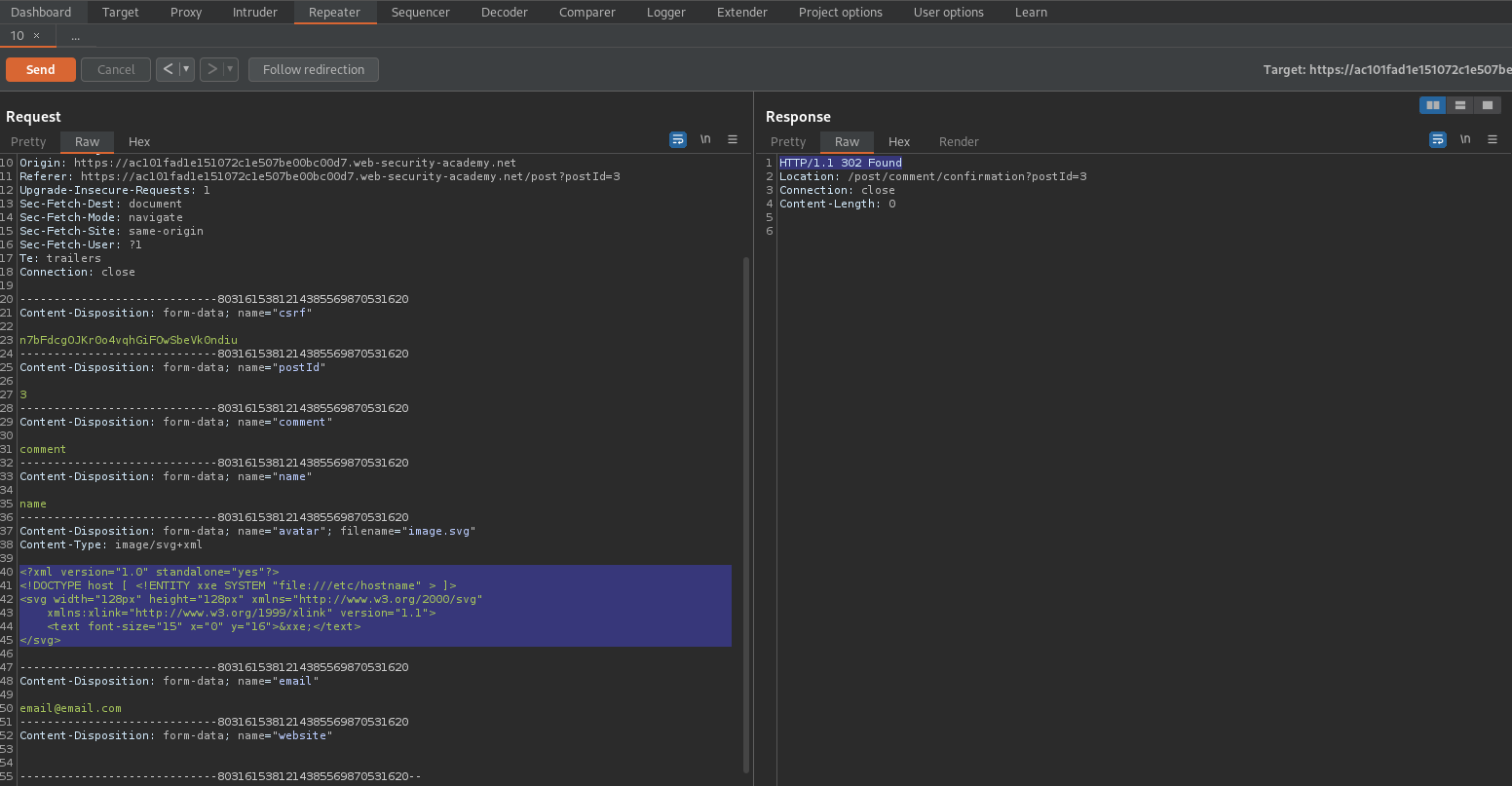Open history back dropdown arrow
Screen dimensions: 1512x786
(x=187, y=69)
